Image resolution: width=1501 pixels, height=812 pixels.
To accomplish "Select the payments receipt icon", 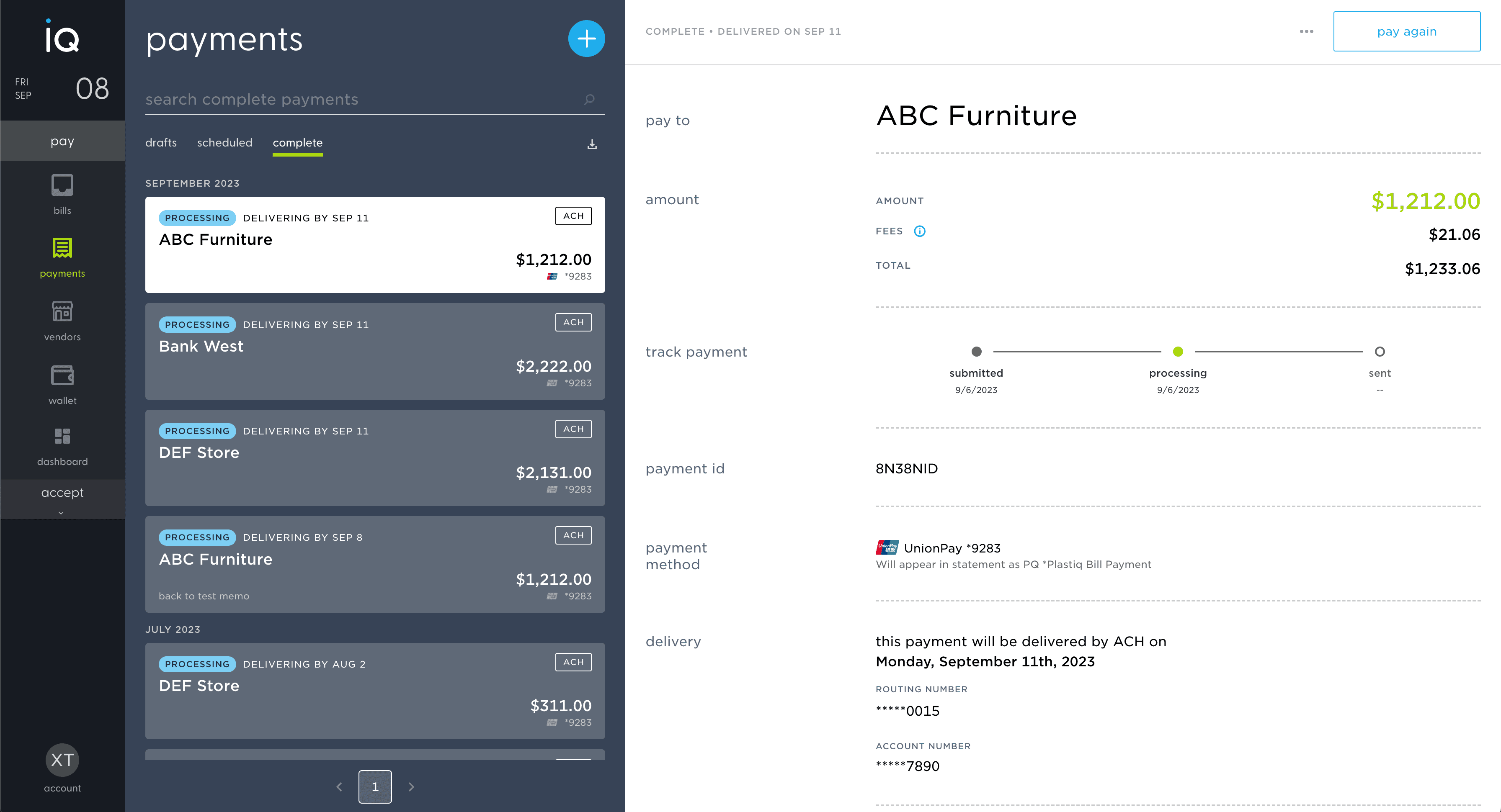I will (62, 248).
